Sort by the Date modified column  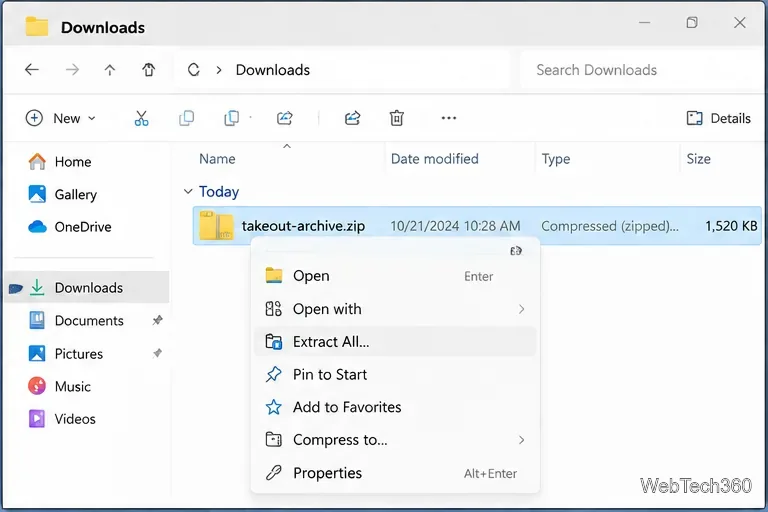pyautogui.click(x=434, y=159)
